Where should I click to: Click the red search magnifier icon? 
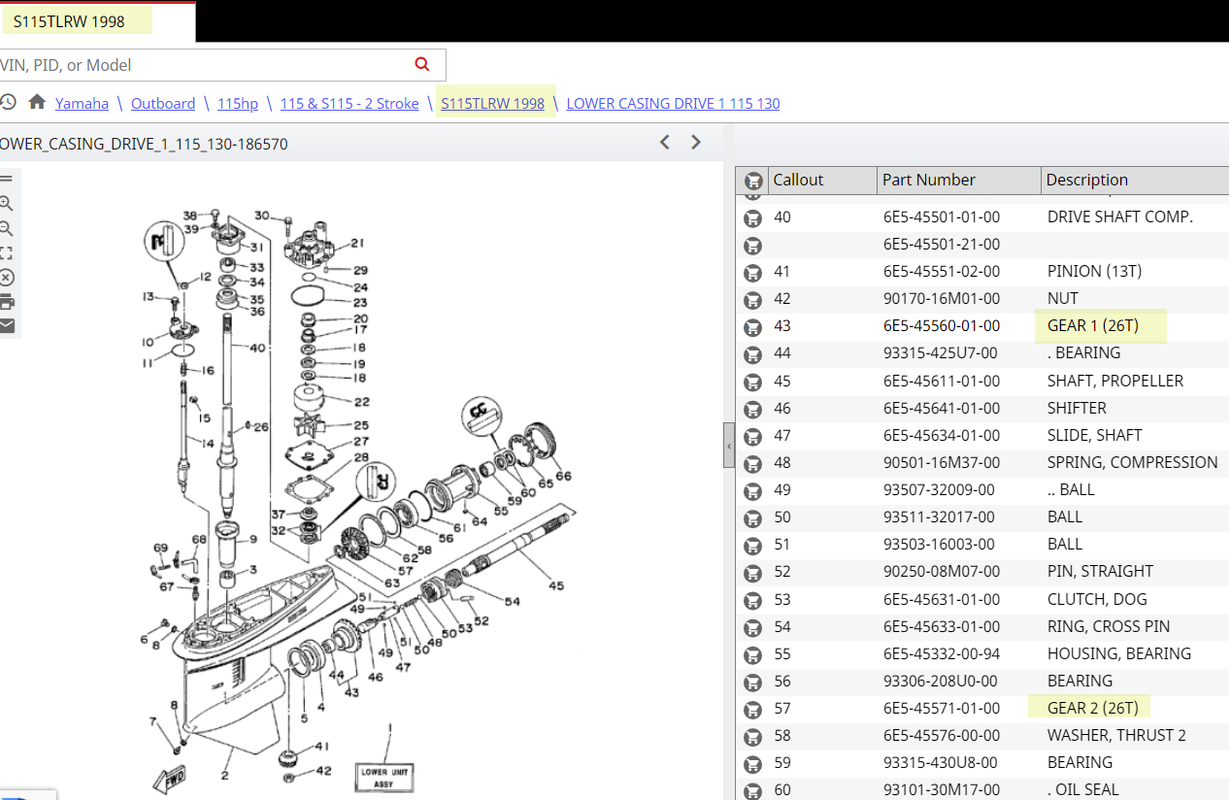pyautogui.click(x=422, y=64)
